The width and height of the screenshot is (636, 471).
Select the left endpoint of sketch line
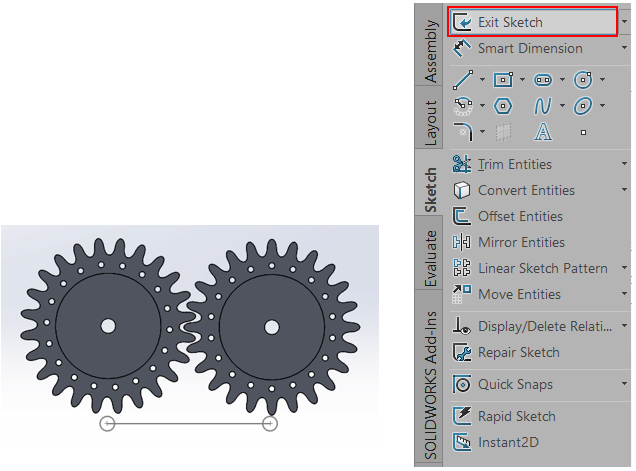click(107, 424)
